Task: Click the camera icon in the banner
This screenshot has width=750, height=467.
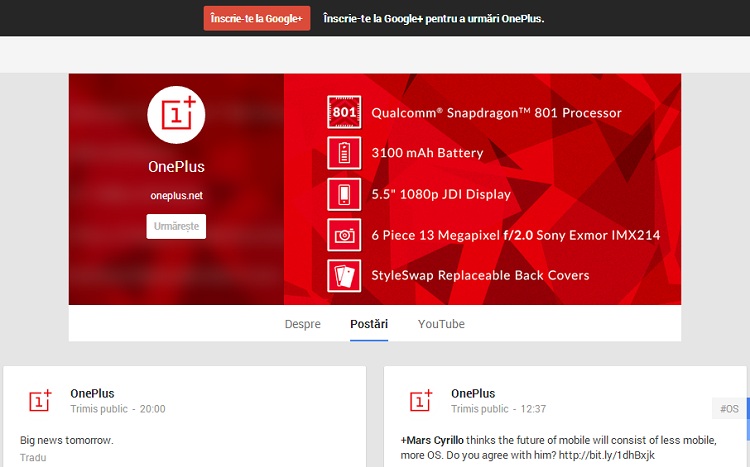Action: (x=343, y=235)
